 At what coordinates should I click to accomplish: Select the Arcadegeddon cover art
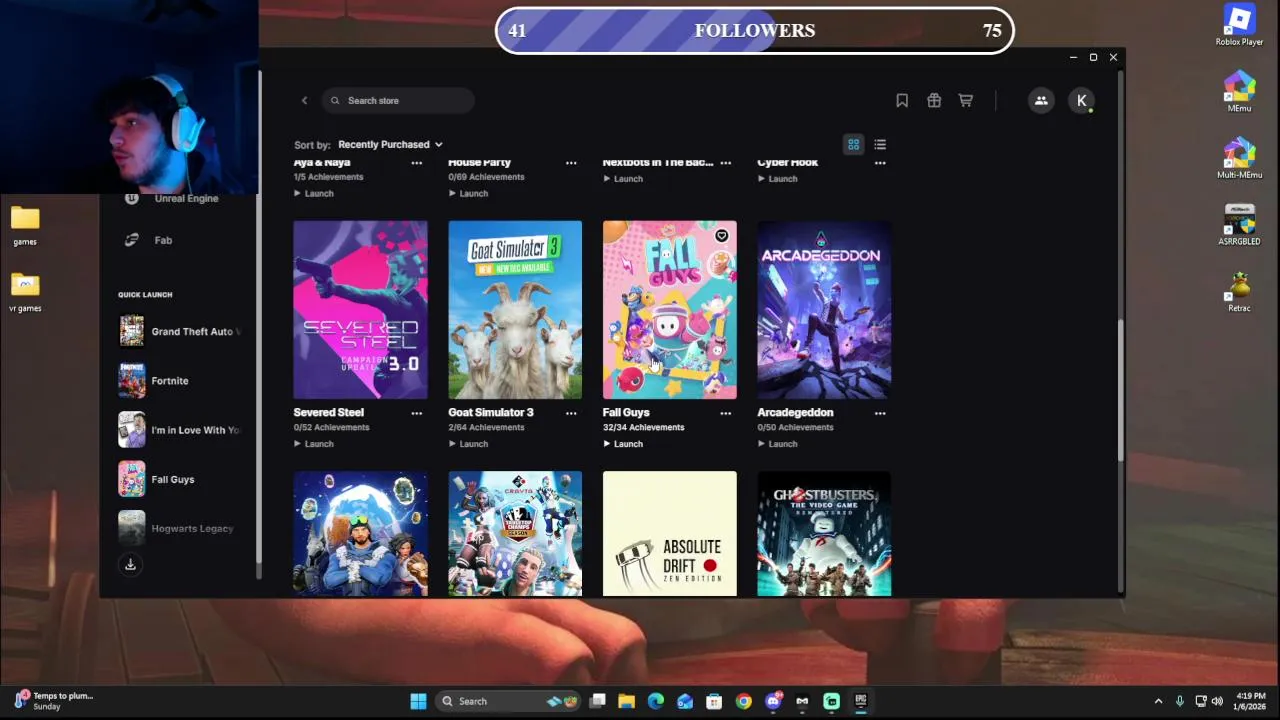pos(824,310)
